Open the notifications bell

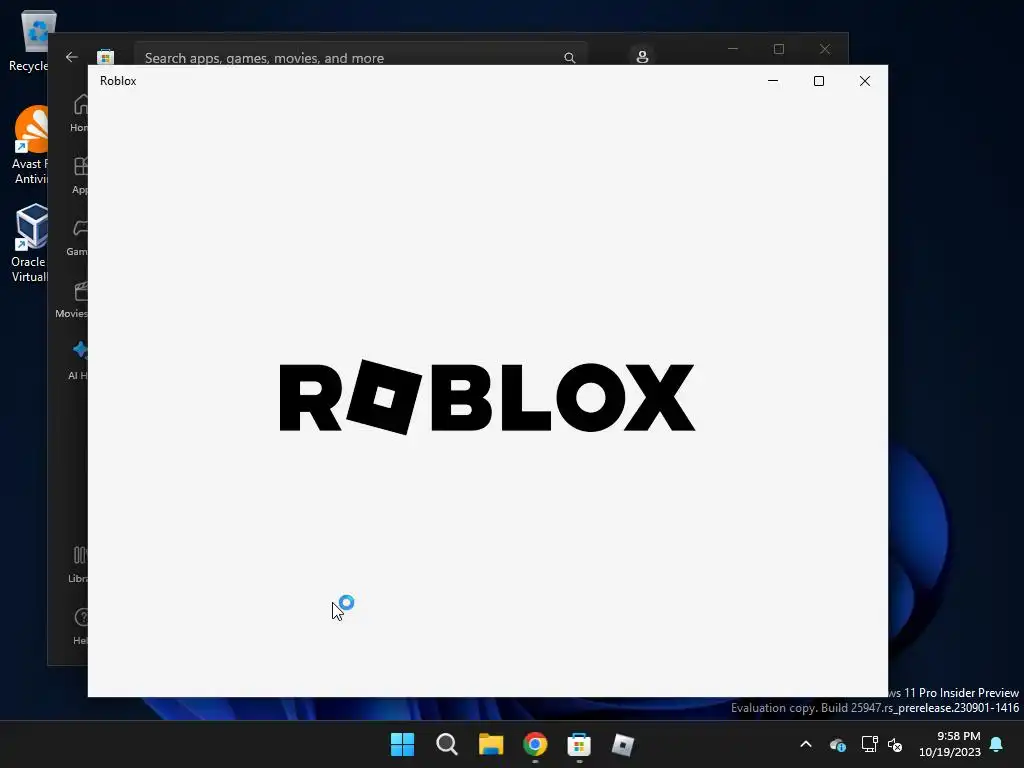coord(997,744)
